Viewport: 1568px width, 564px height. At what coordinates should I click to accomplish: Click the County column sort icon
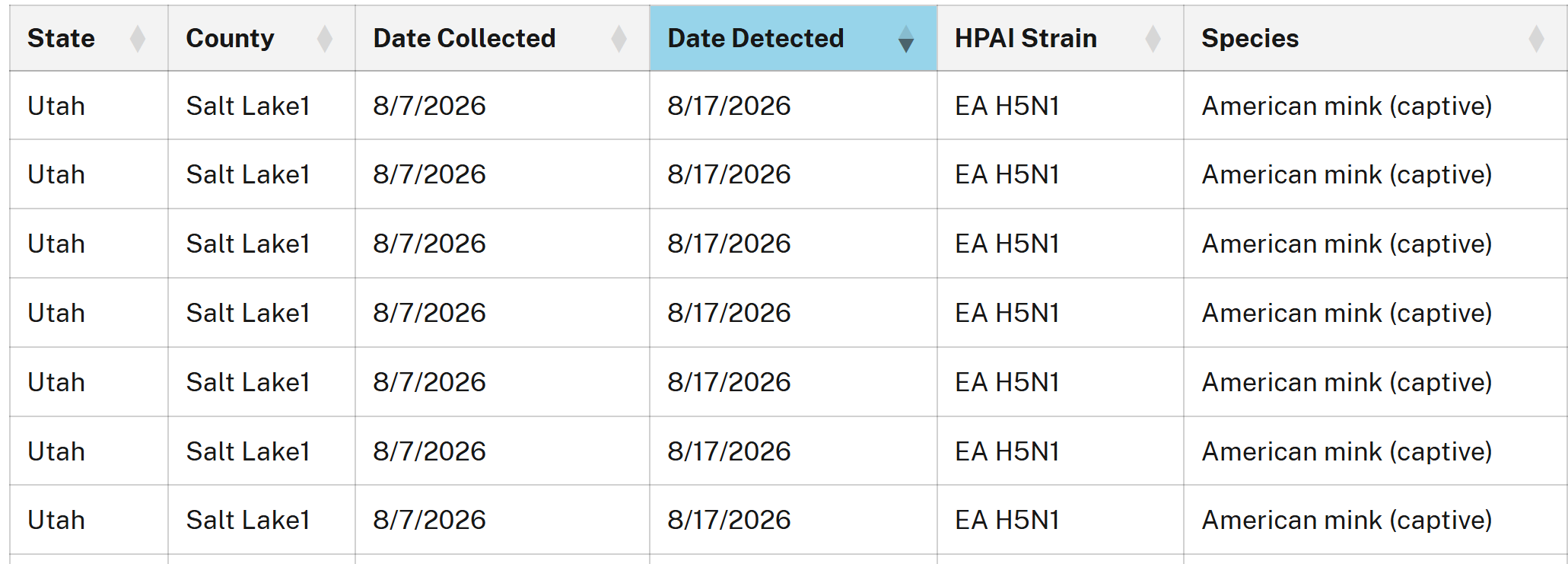(x=325, y=39)
